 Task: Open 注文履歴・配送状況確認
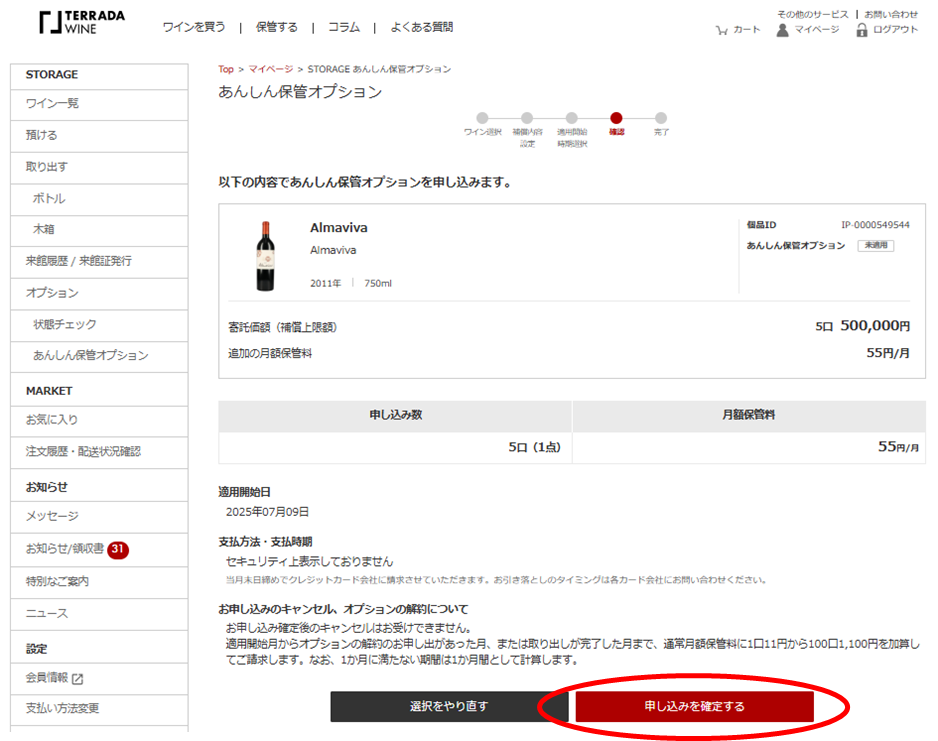click(99, 452)
